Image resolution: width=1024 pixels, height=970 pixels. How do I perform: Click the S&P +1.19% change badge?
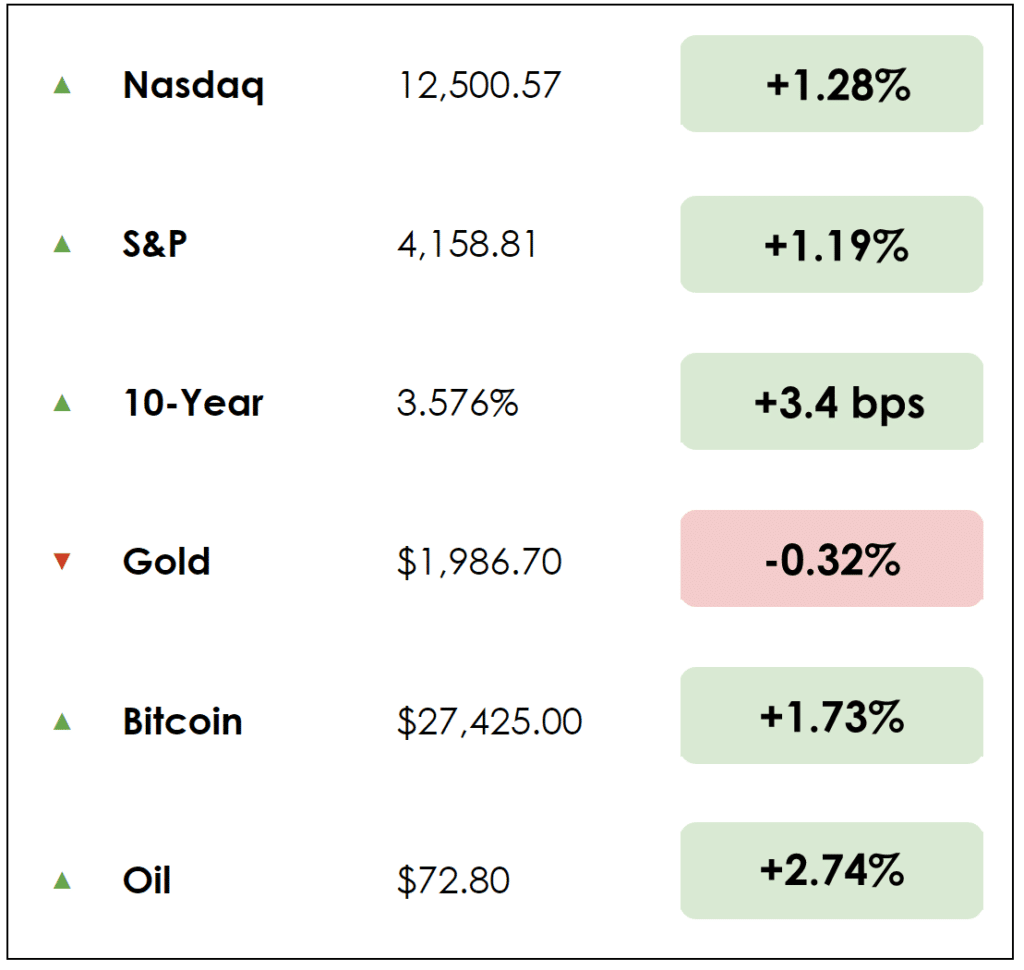[x=832, y=244]
